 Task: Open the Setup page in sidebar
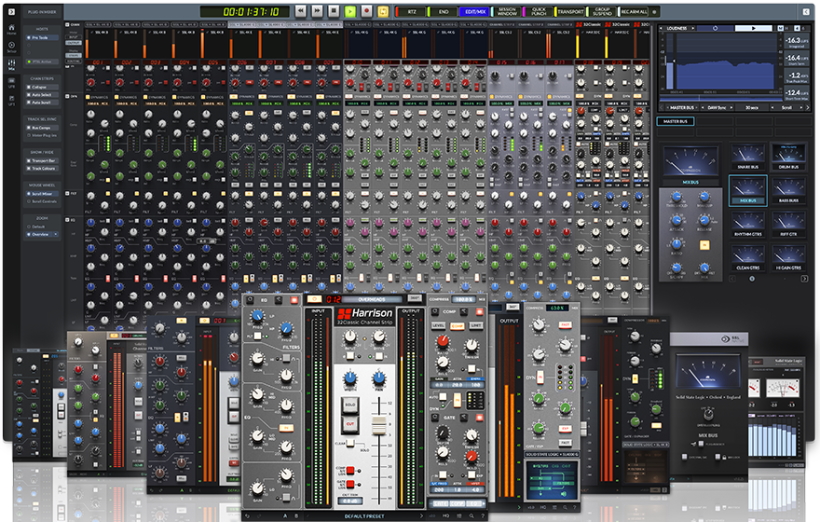[12, 47]
